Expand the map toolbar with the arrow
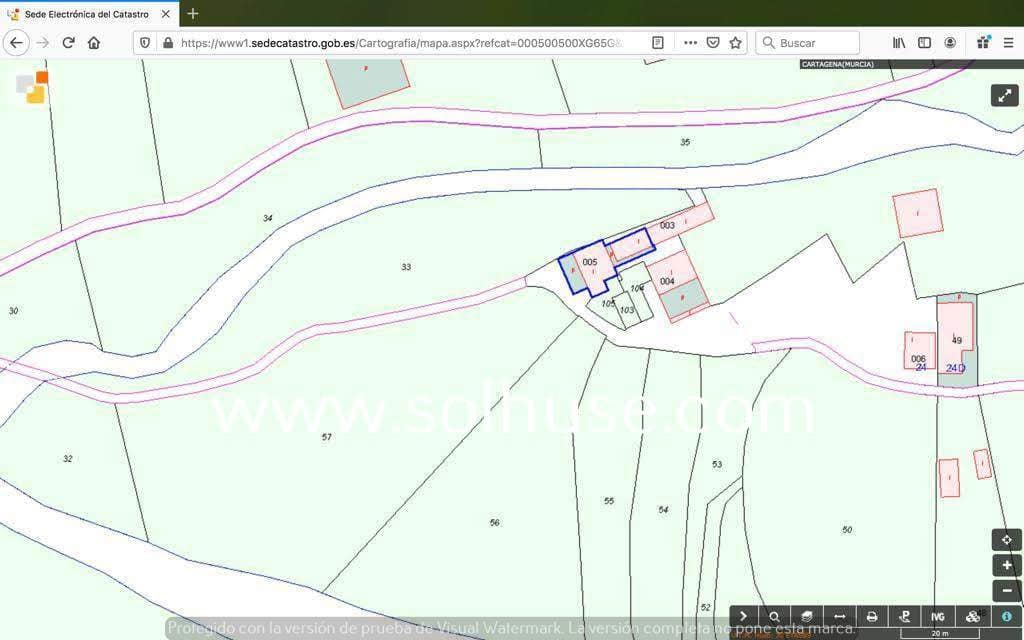The width and height of the screenshot is (1024, 640). coord(744,616)
